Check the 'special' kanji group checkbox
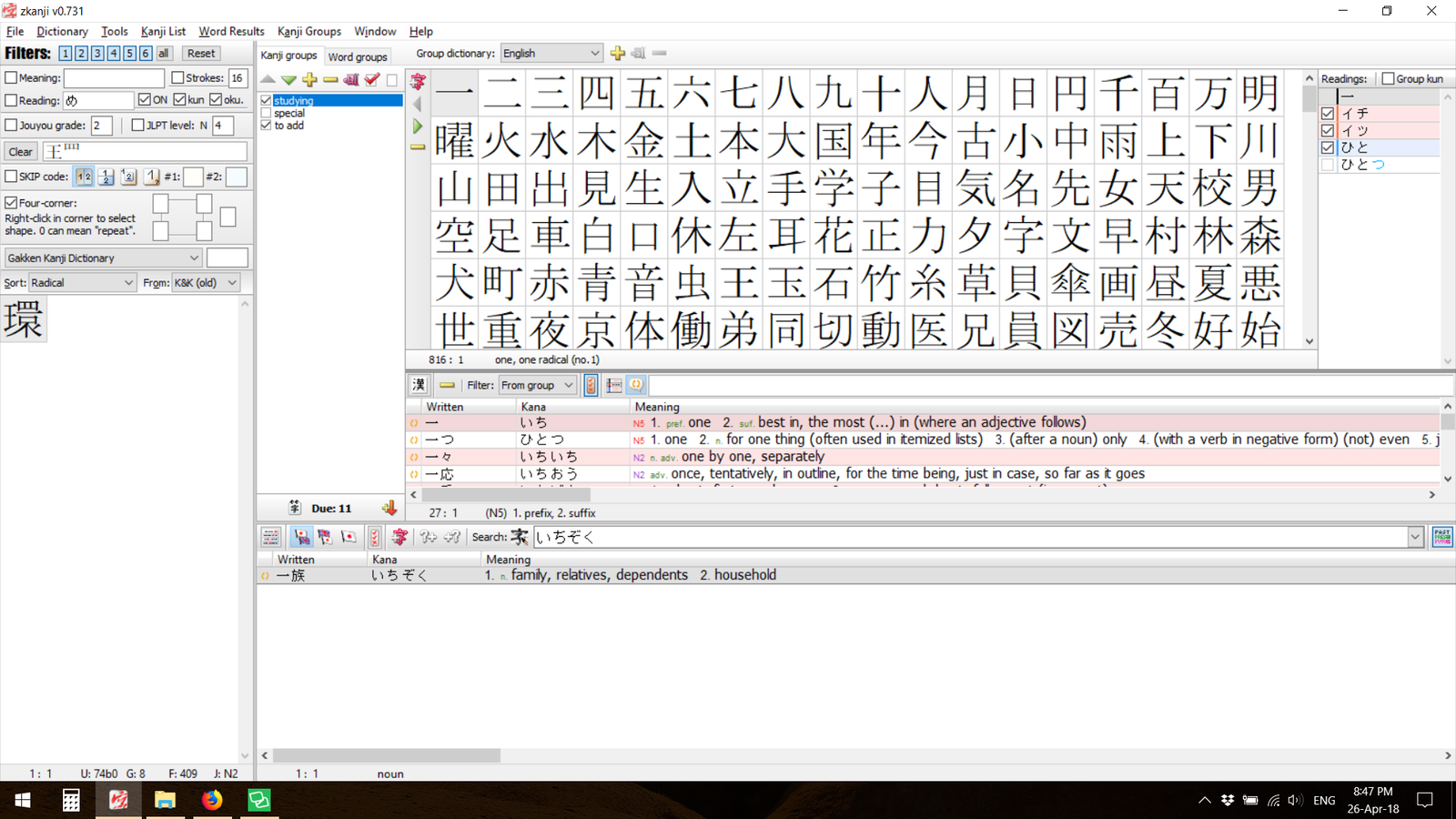Image resolution: width=1456 pixels, height=819 pixels. [267, 113]
